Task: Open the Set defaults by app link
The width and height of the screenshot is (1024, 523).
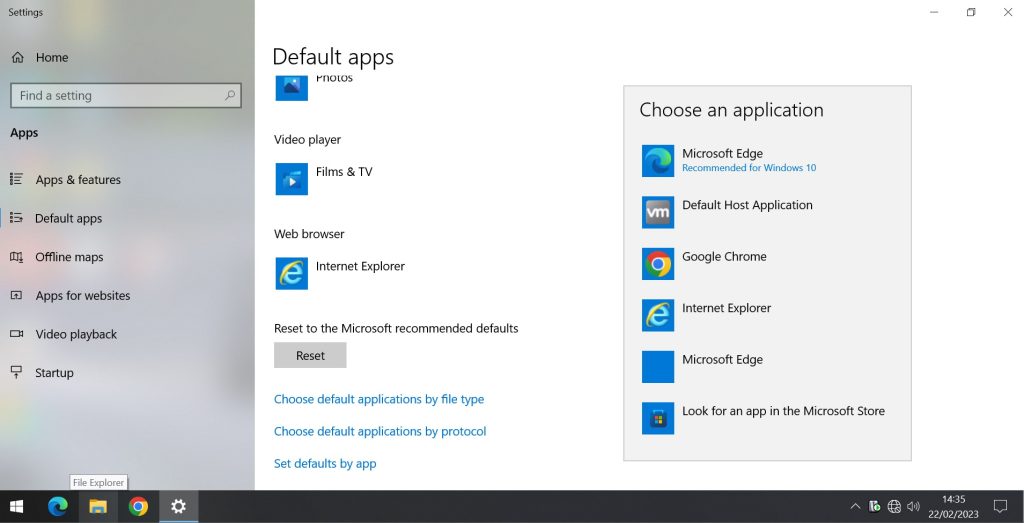Action: coord(325,464)
